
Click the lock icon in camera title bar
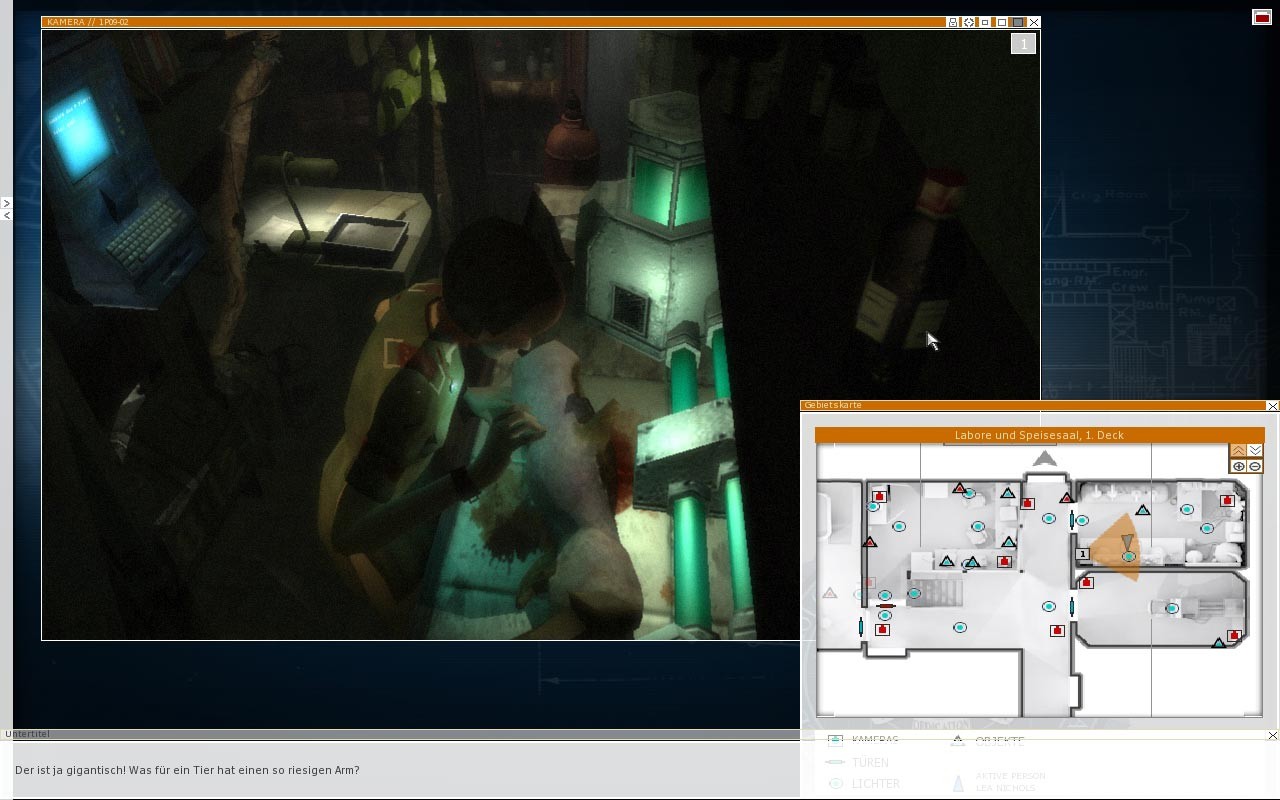point(953,22)
